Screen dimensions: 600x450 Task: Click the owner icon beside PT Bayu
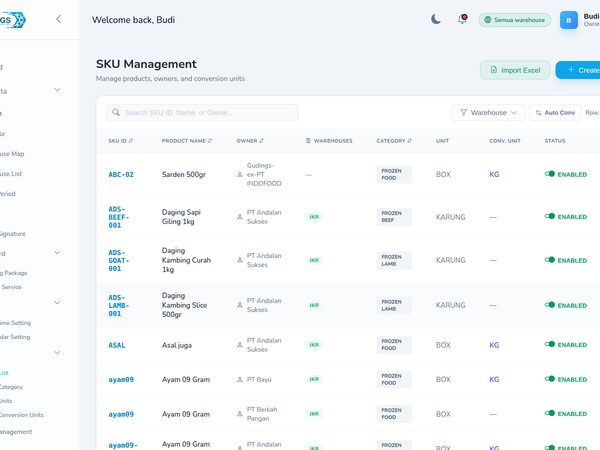click(240, 380)
